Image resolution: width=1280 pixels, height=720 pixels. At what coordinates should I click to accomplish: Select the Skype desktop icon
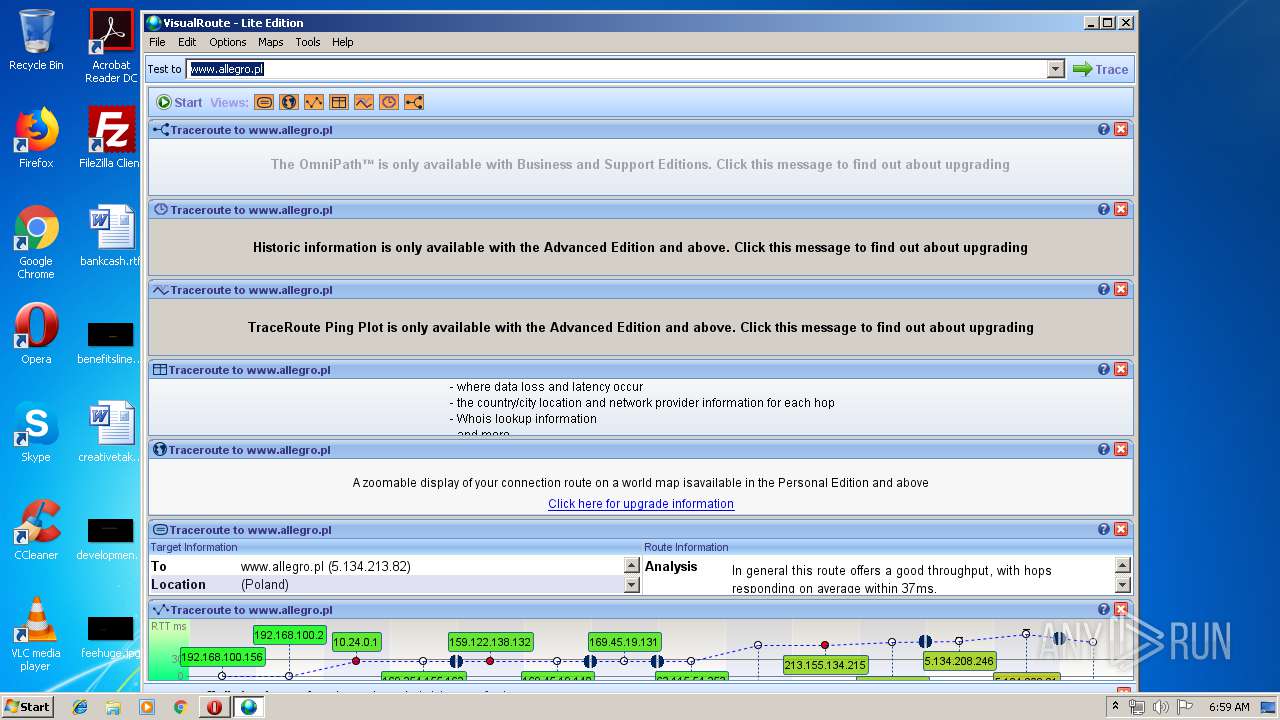(x=36, y=432)
